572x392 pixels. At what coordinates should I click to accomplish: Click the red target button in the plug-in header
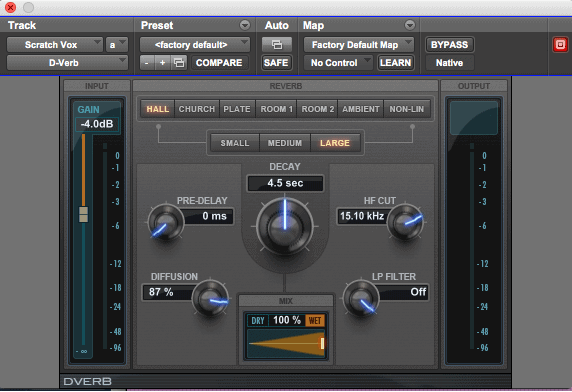pyautogui.click(x=560, y=45)
